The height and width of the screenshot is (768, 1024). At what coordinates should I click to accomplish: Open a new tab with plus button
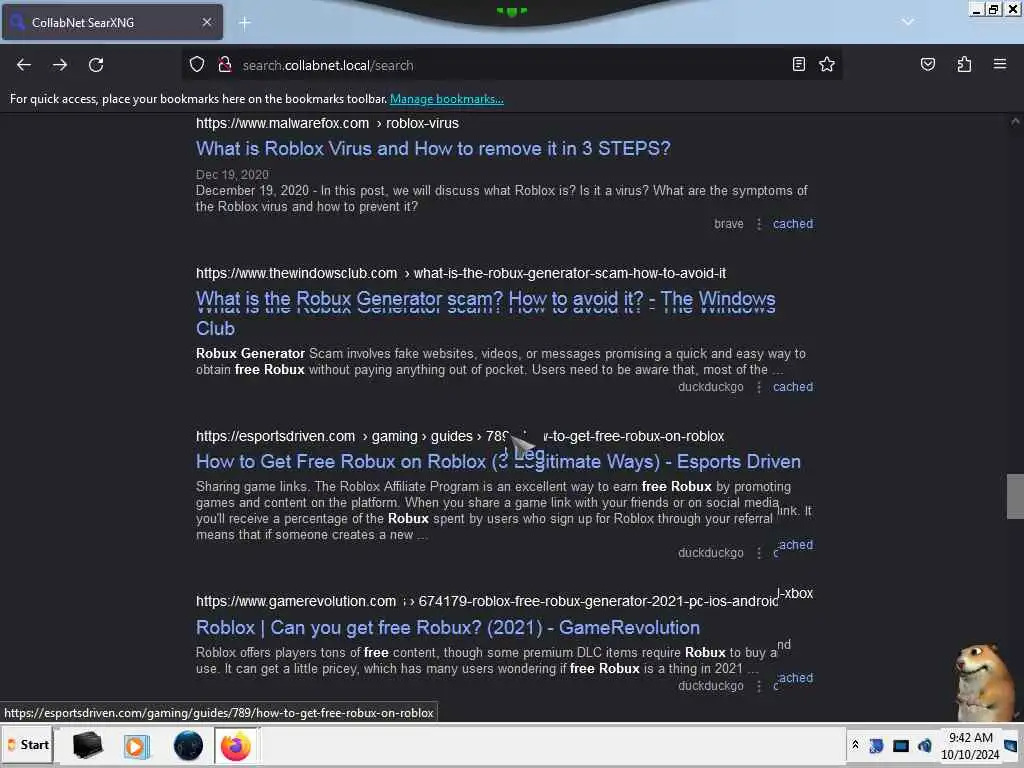tap(244, 23)
